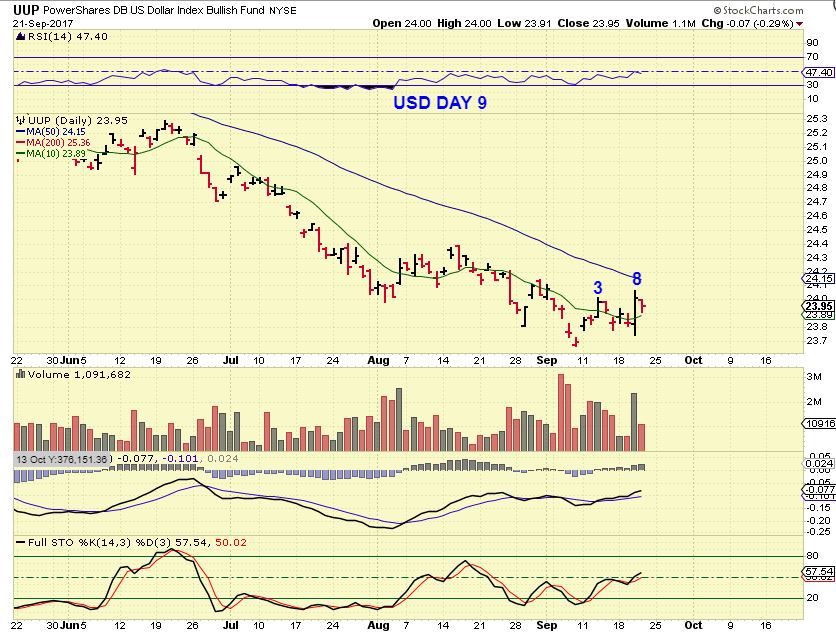
Task: Click the RSI(14) 47.40 indicator label
Action: pos(67,36)
